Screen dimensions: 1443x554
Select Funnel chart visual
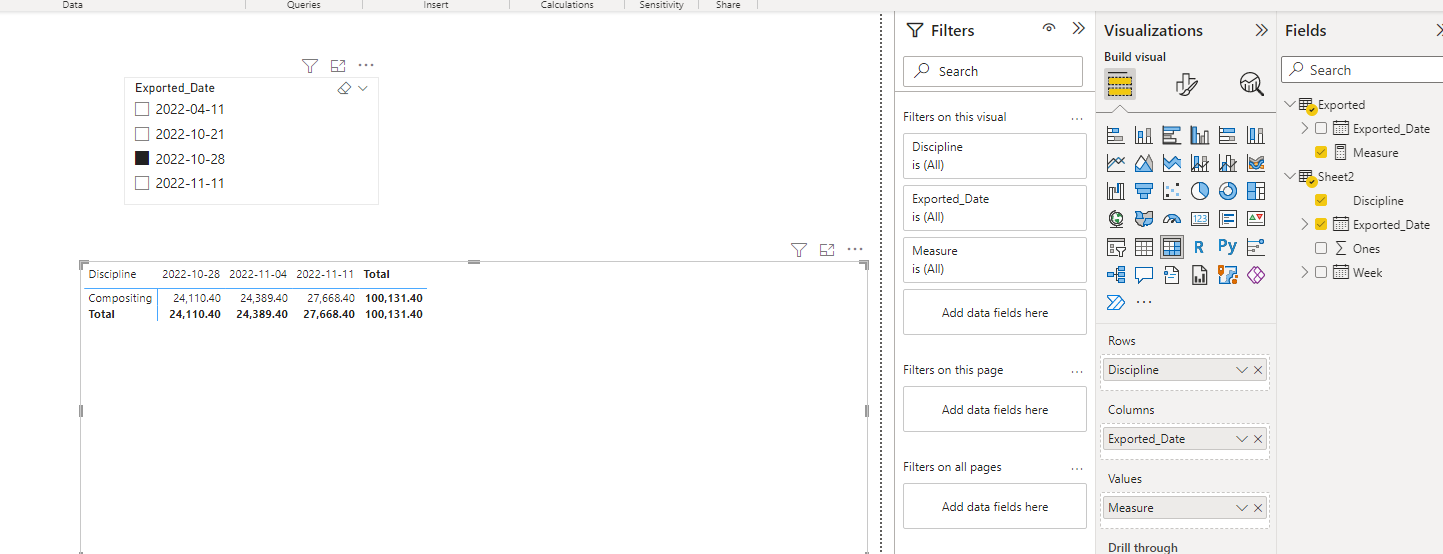(1144, 191)
